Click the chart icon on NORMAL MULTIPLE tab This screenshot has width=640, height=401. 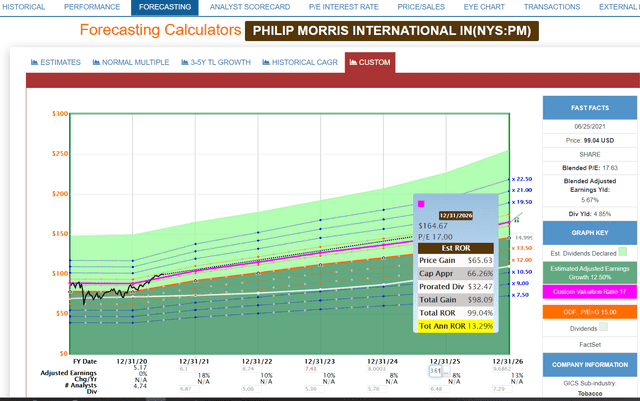click(x=96, y=62)
